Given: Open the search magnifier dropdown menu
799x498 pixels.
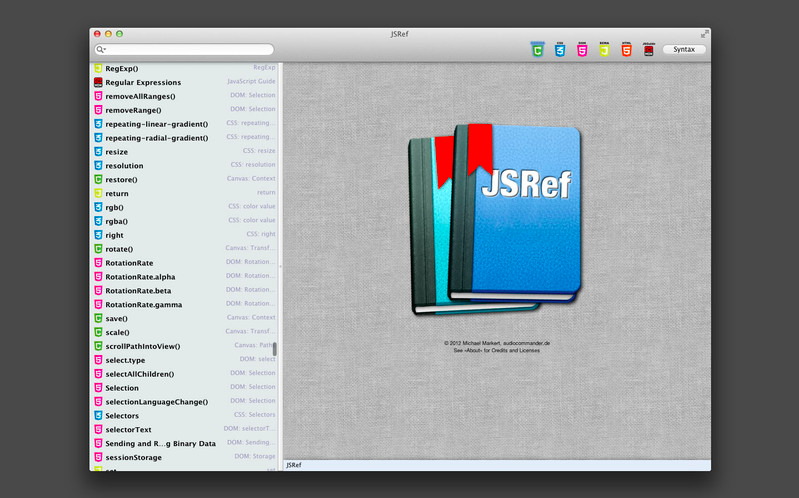Looking at the screenshot, I should [101, 50].
